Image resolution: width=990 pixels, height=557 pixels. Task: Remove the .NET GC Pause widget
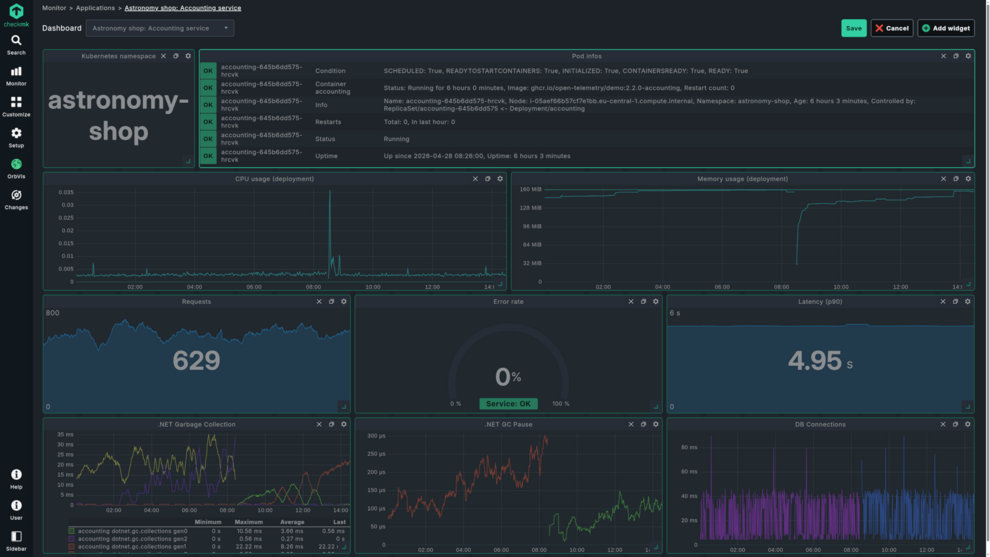coord(631,424)
